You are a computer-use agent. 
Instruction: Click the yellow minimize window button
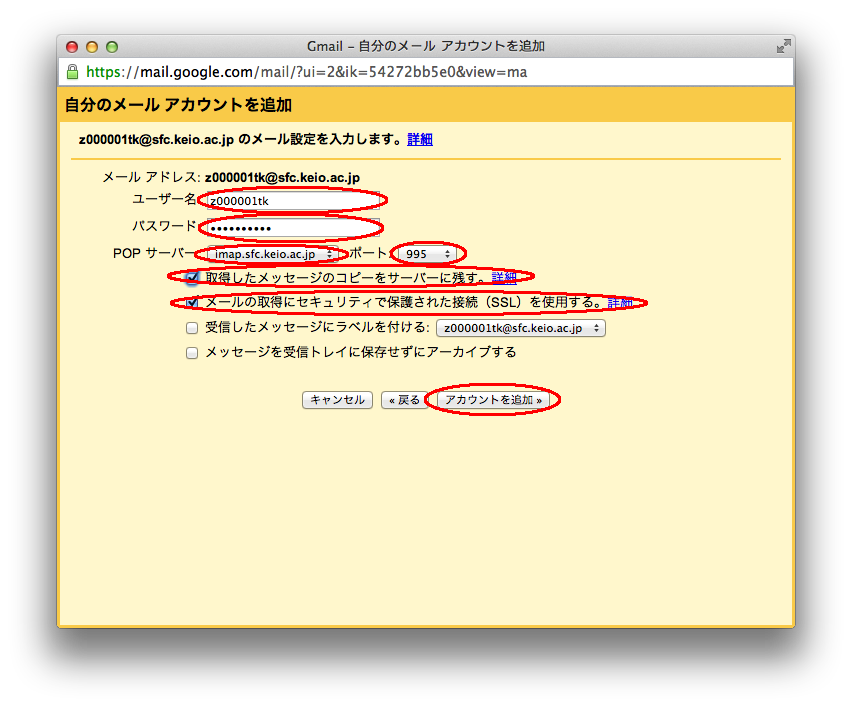pos(92,47)
